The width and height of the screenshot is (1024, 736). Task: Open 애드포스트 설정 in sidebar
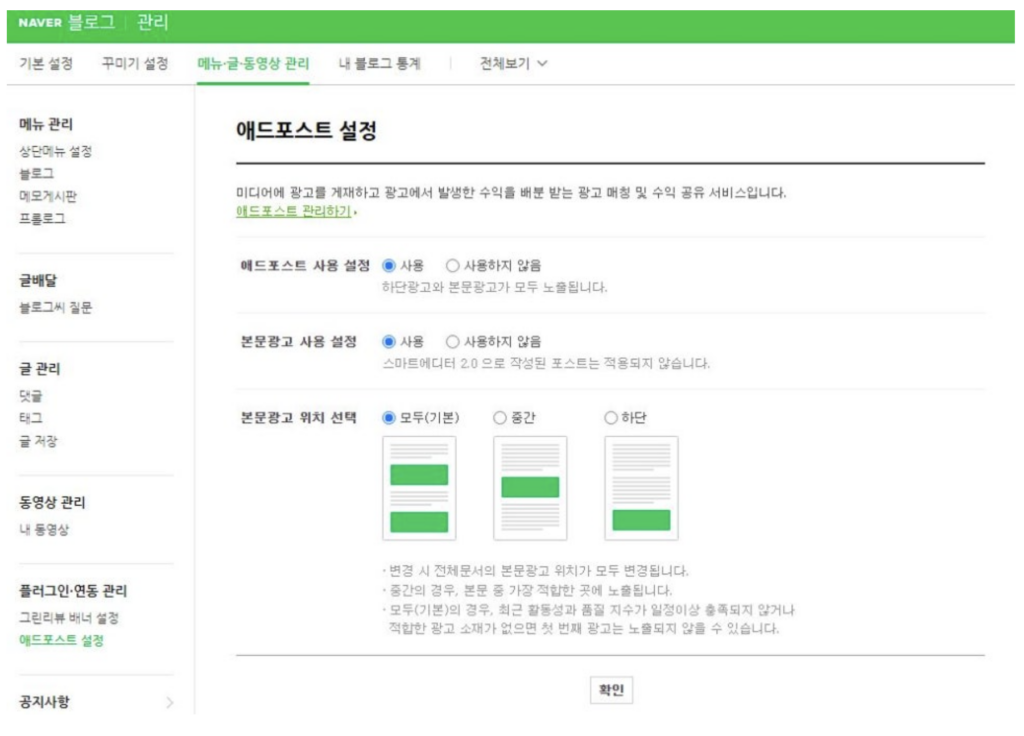pyautogui.click(x=61, y=640)
